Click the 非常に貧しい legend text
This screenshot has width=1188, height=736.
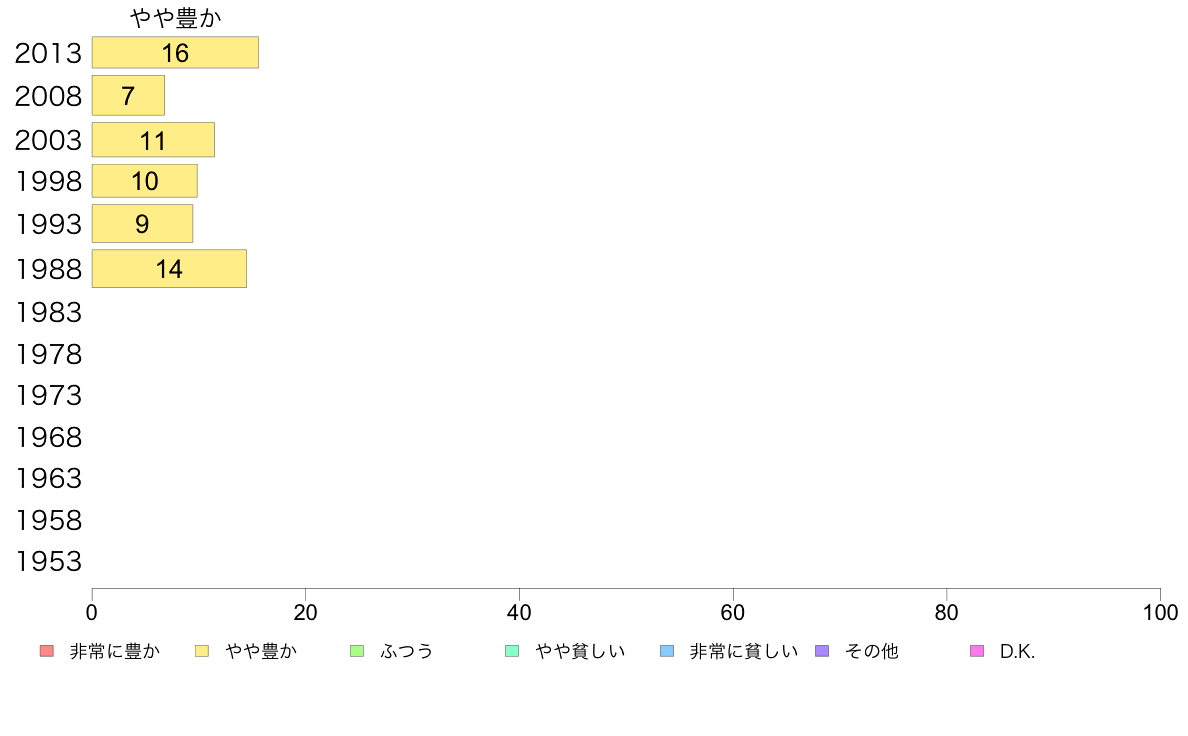coord(744,651)
